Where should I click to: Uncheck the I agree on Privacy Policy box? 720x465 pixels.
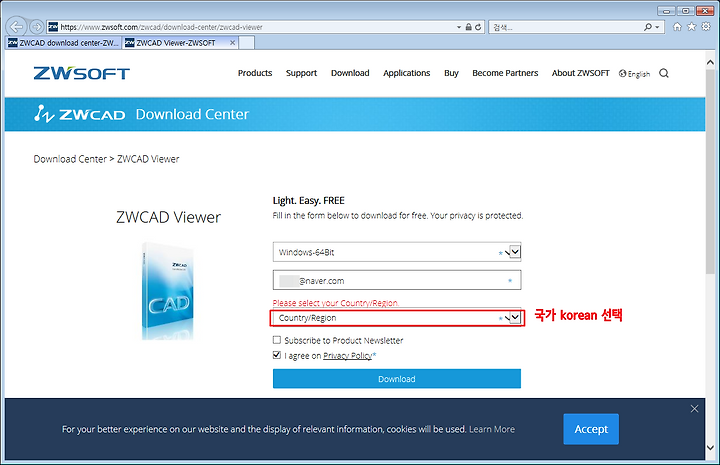pyautogui.click(x=276, y=355)
